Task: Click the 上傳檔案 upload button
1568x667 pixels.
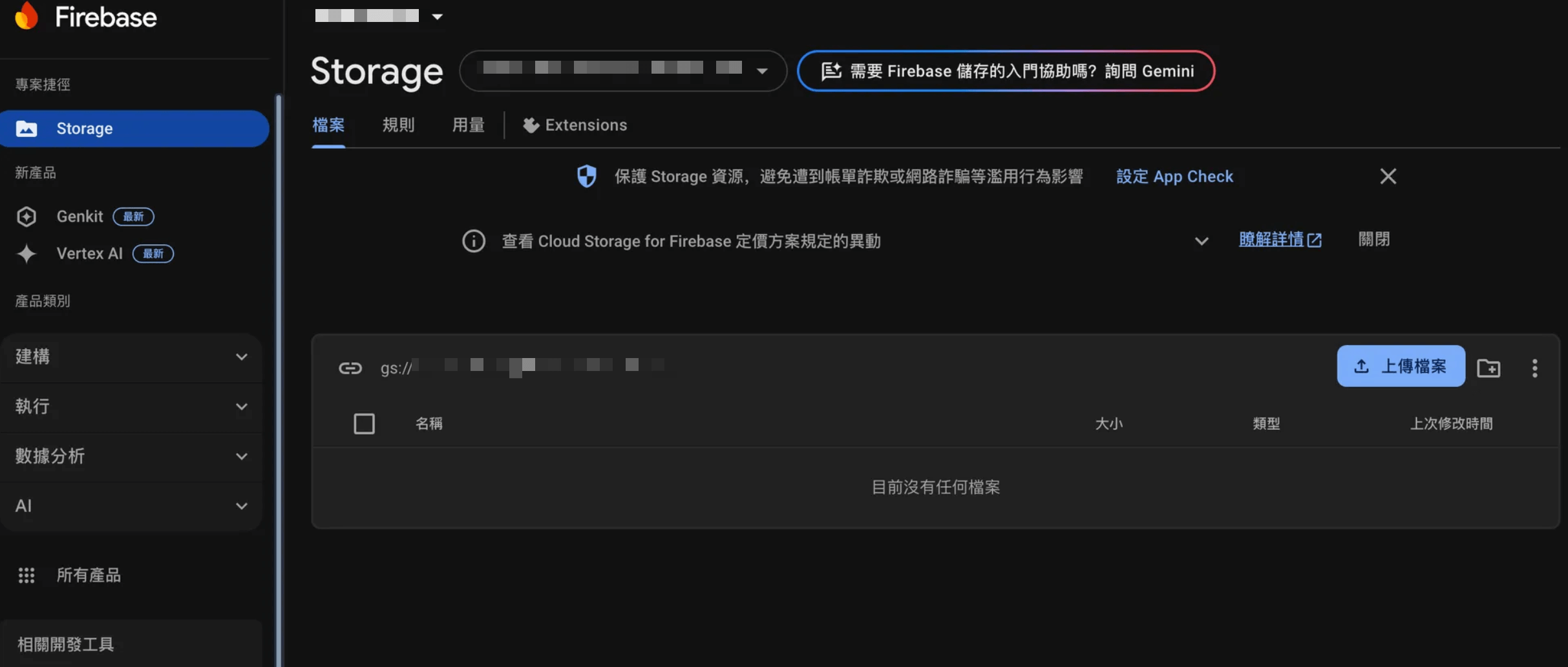Action: (x=1401, y=366)
